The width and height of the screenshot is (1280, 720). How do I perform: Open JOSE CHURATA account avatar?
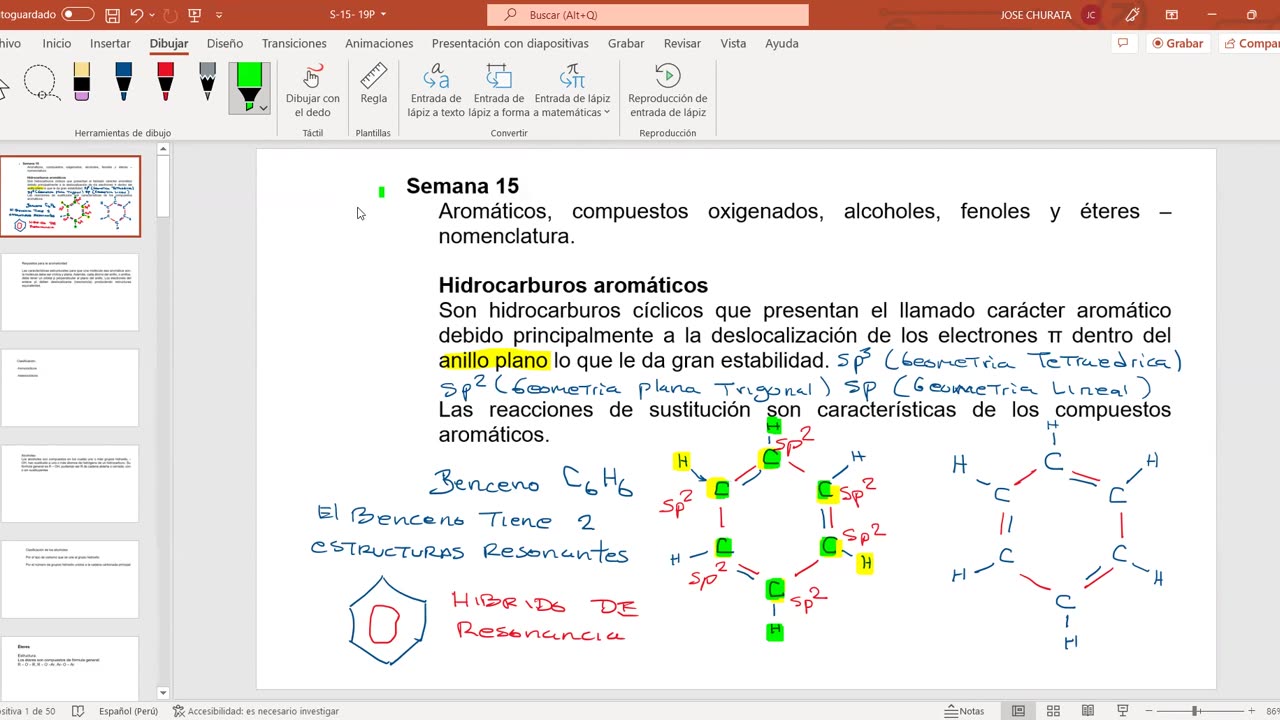(x=1091, y=15)
